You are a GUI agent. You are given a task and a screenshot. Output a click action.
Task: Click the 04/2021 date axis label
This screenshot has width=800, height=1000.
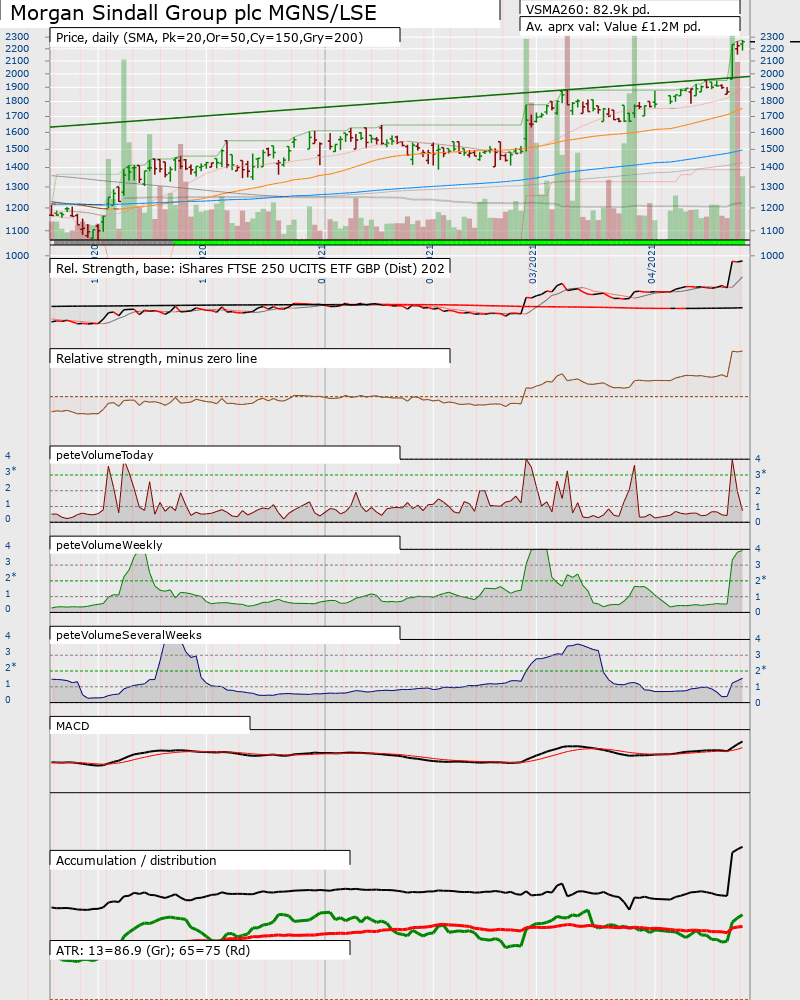[x=651, y=265]
